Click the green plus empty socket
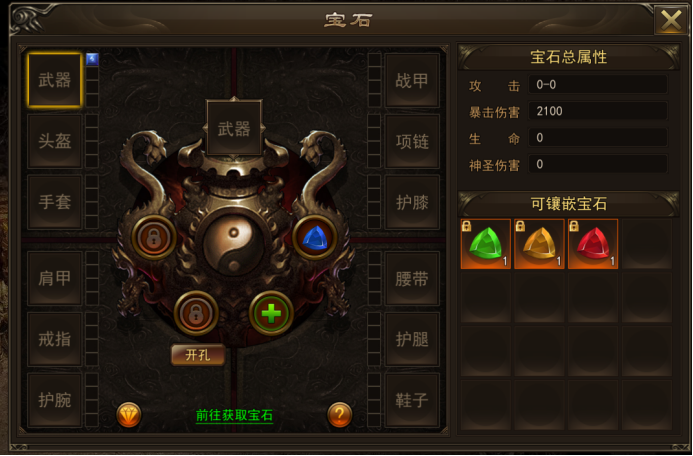693x456 pixels. click(271, 313)
